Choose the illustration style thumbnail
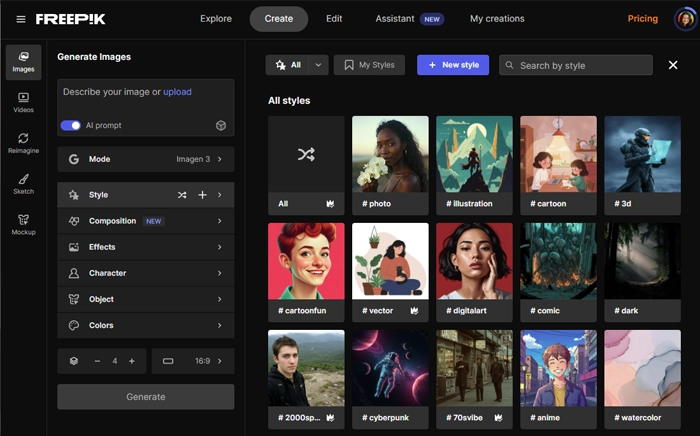Viewport: 700px width, 436px height. click(x=474, y=154)
